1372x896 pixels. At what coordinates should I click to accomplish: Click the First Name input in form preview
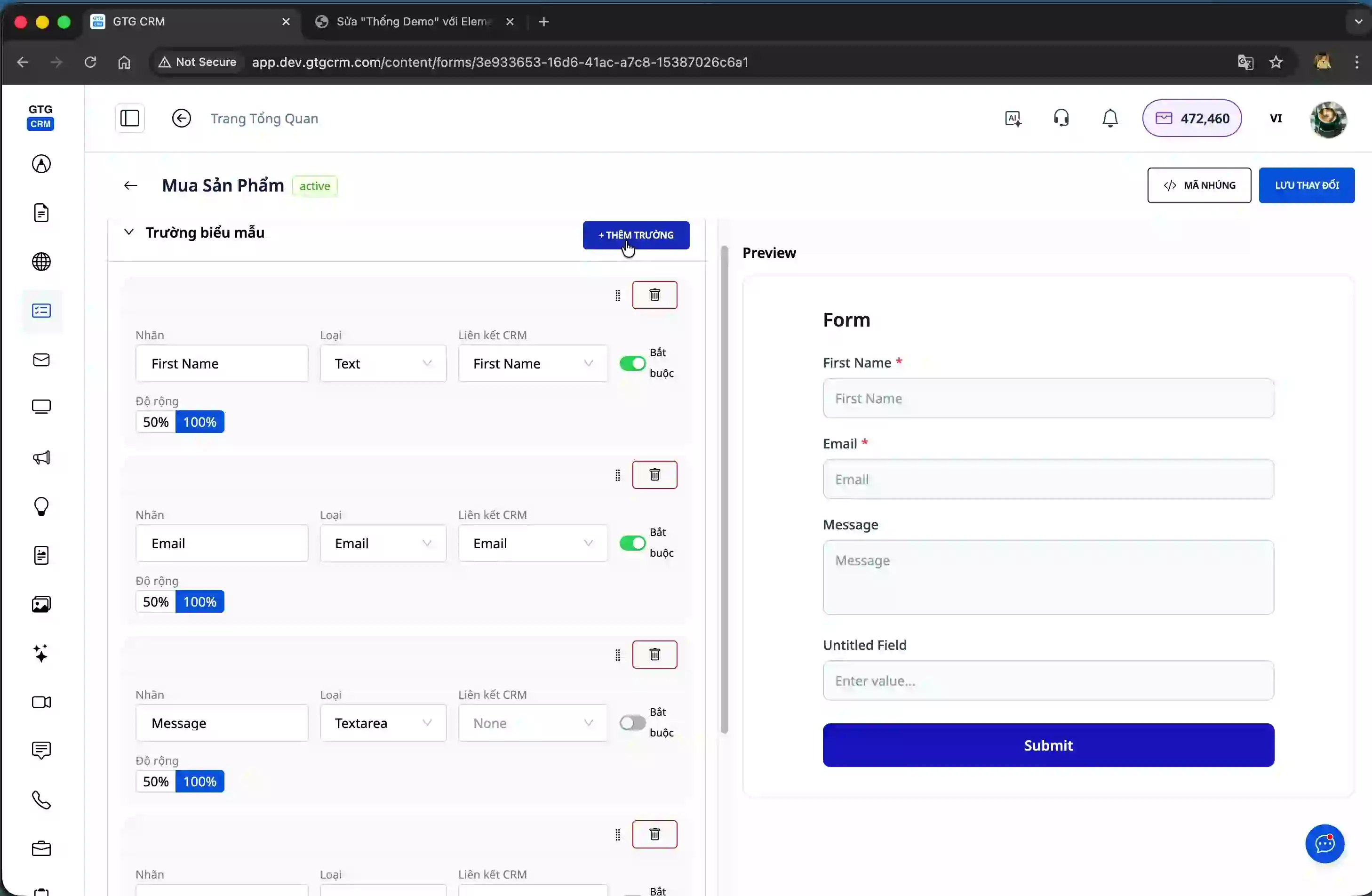point(1047,399)
